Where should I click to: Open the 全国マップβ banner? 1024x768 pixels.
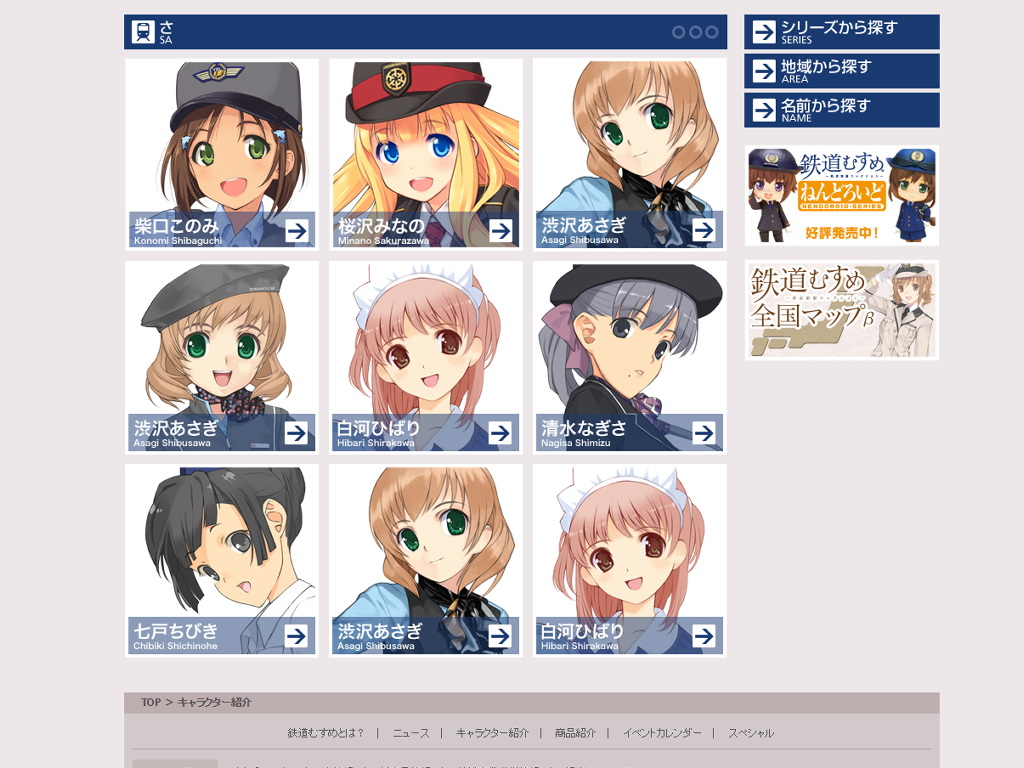pos(842,310)
